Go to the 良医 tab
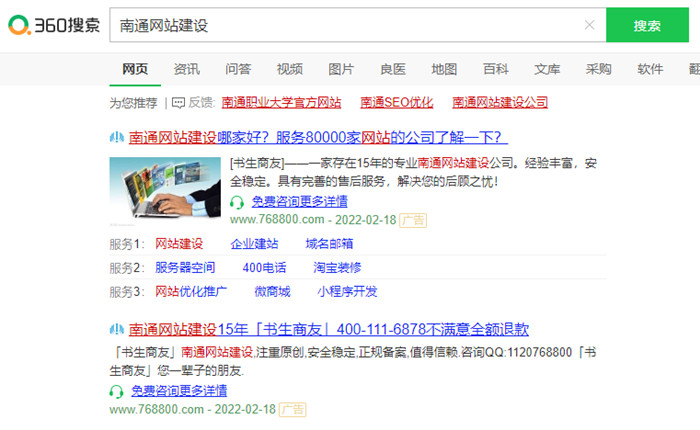Screen dimensions: 700x430 point(393,69)
